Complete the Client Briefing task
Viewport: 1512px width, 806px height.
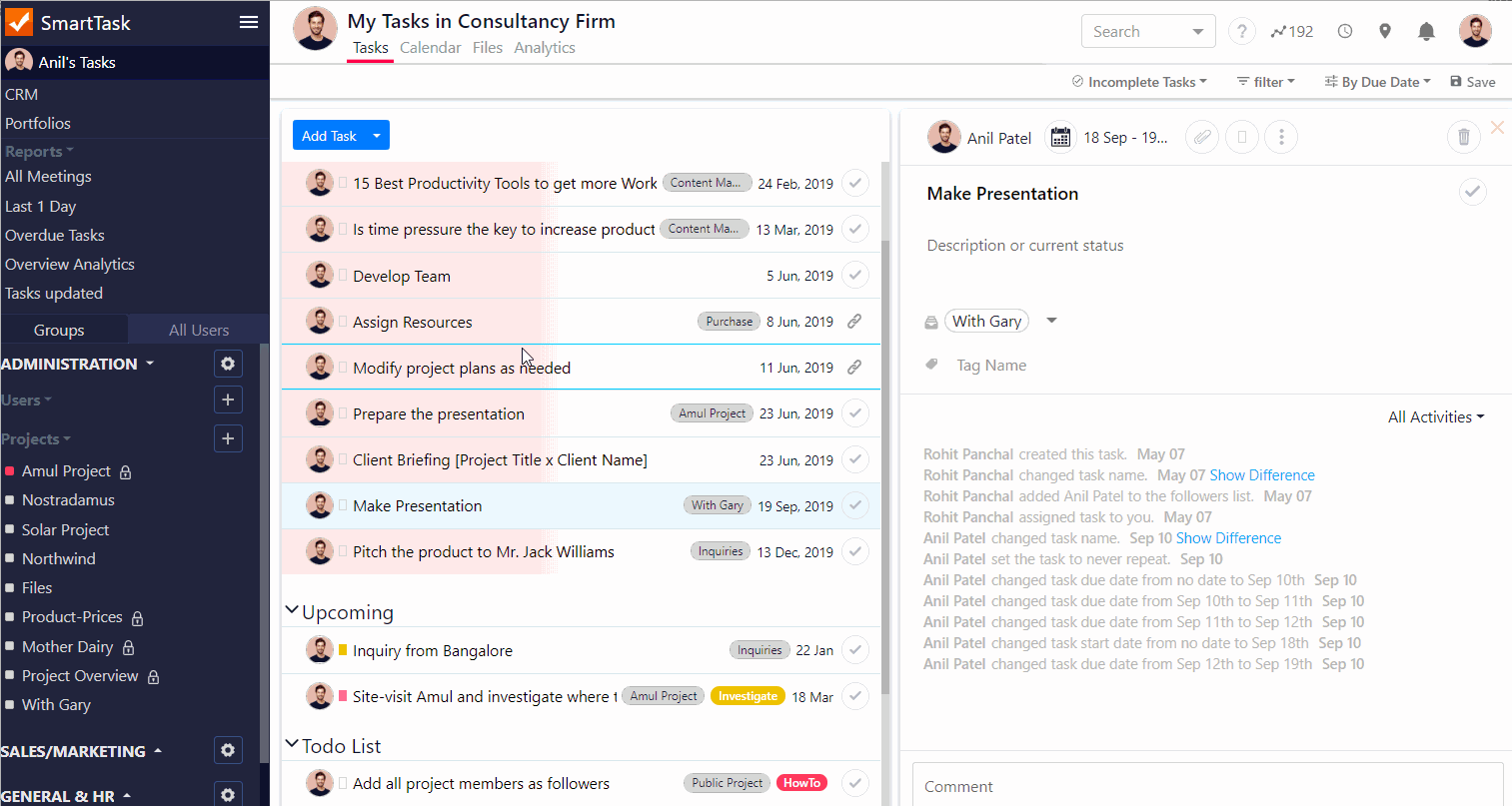tap(854, 459)
